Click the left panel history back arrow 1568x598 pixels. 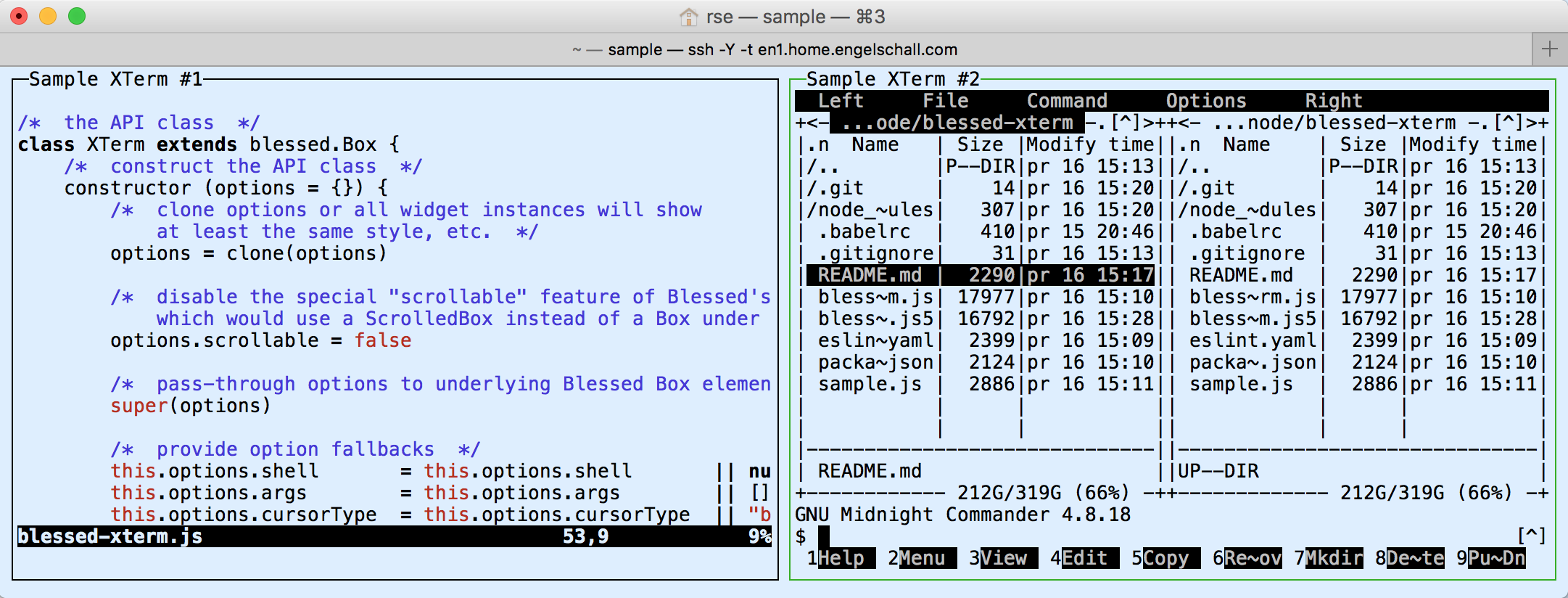812,123
